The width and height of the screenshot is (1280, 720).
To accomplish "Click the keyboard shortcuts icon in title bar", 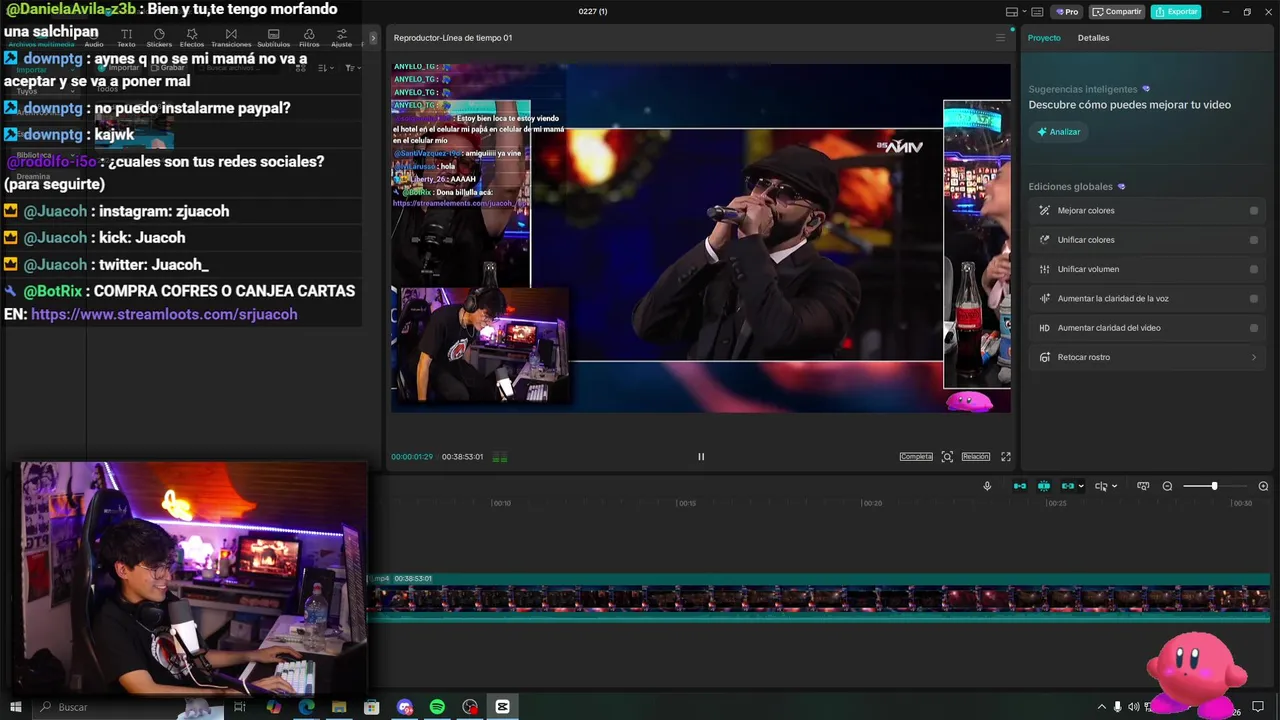I will tap(1037, 12).
